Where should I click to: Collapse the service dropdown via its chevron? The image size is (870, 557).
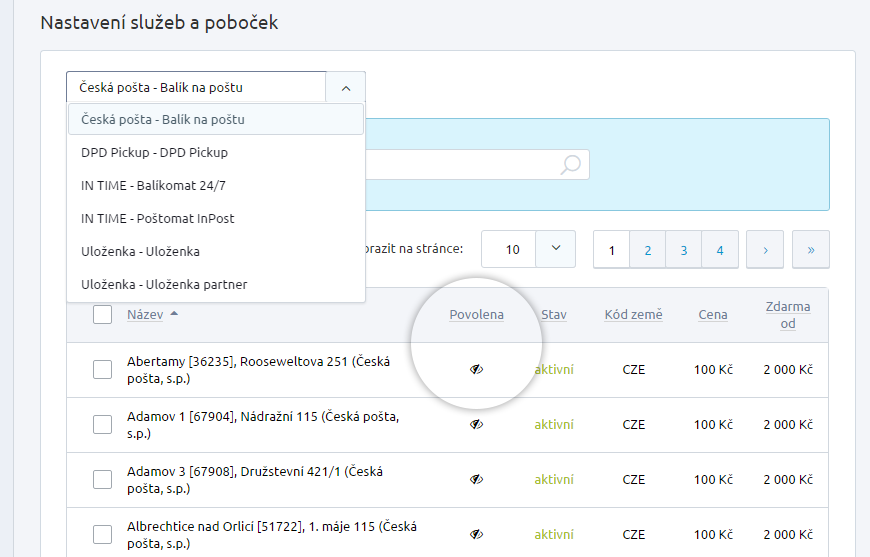[x=346, y=88]
